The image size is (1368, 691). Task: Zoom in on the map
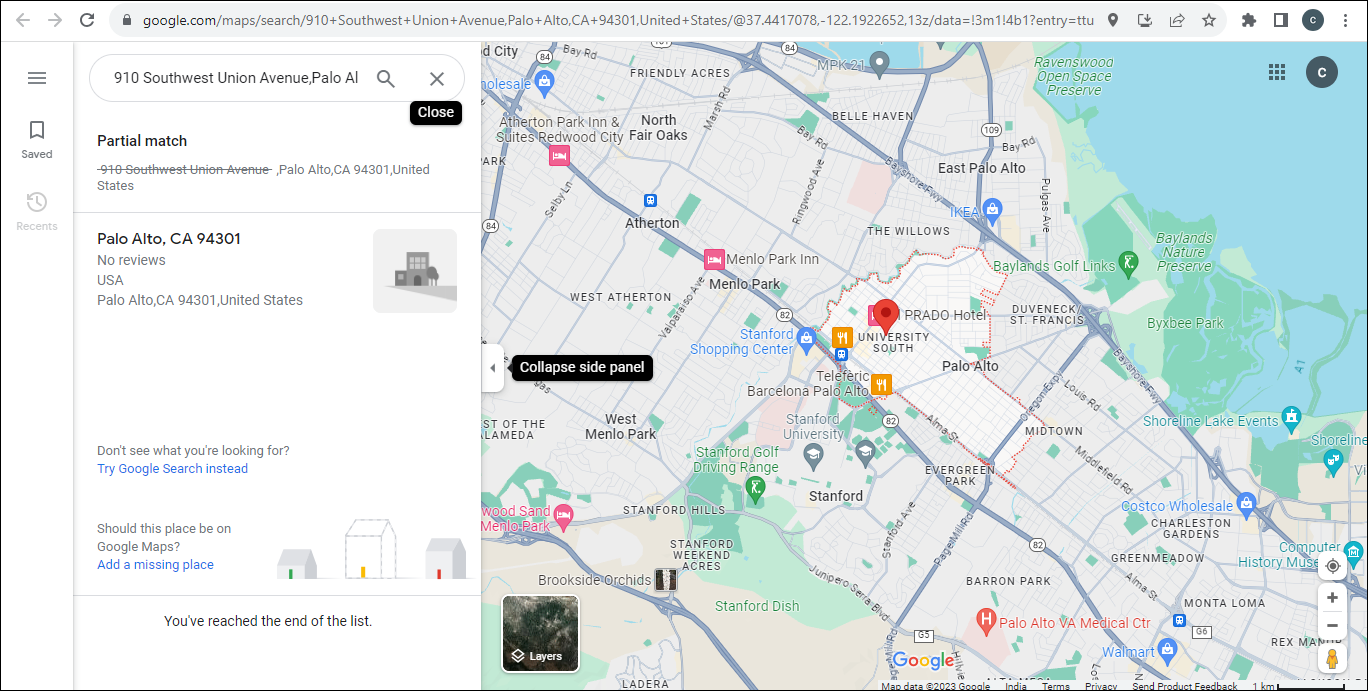tap(1332, 598)
